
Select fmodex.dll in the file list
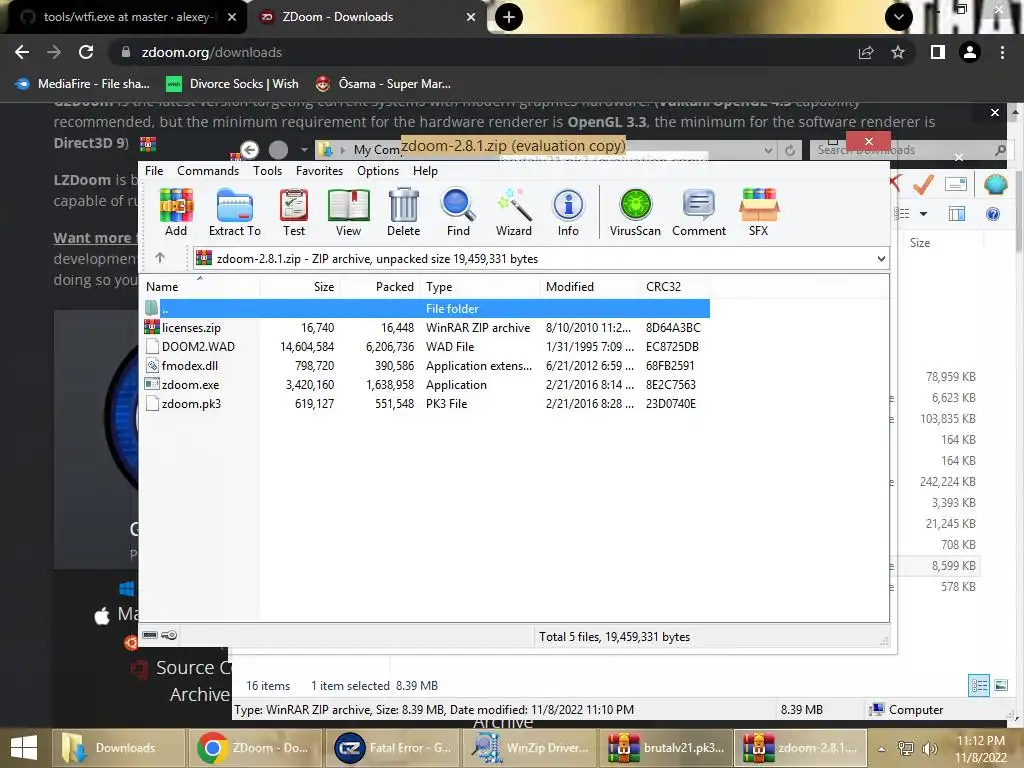[426, 365]
